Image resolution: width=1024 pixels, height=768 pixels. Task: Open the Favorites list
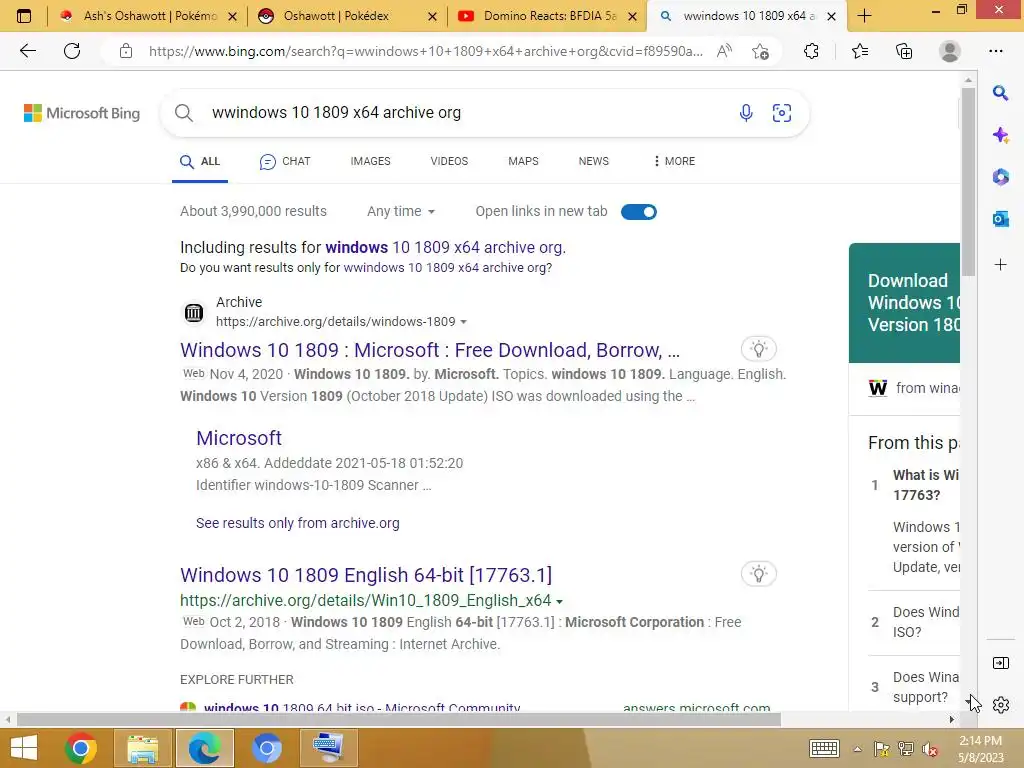(x=860, y=51)
